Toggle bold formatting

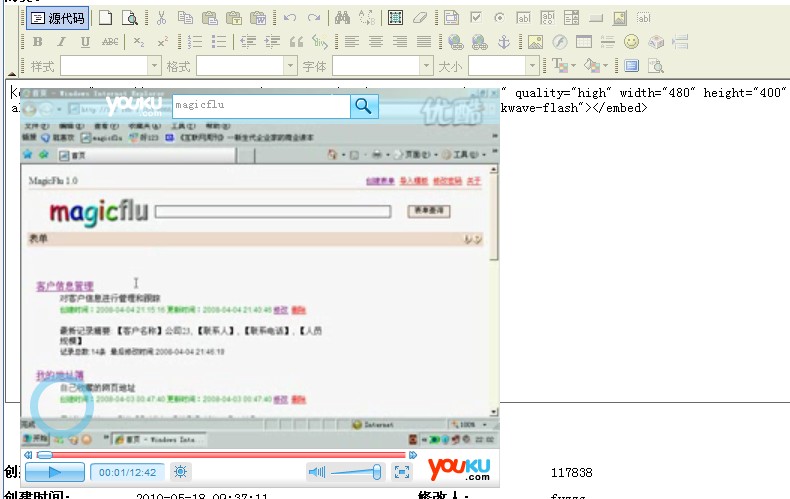[37, 42]
